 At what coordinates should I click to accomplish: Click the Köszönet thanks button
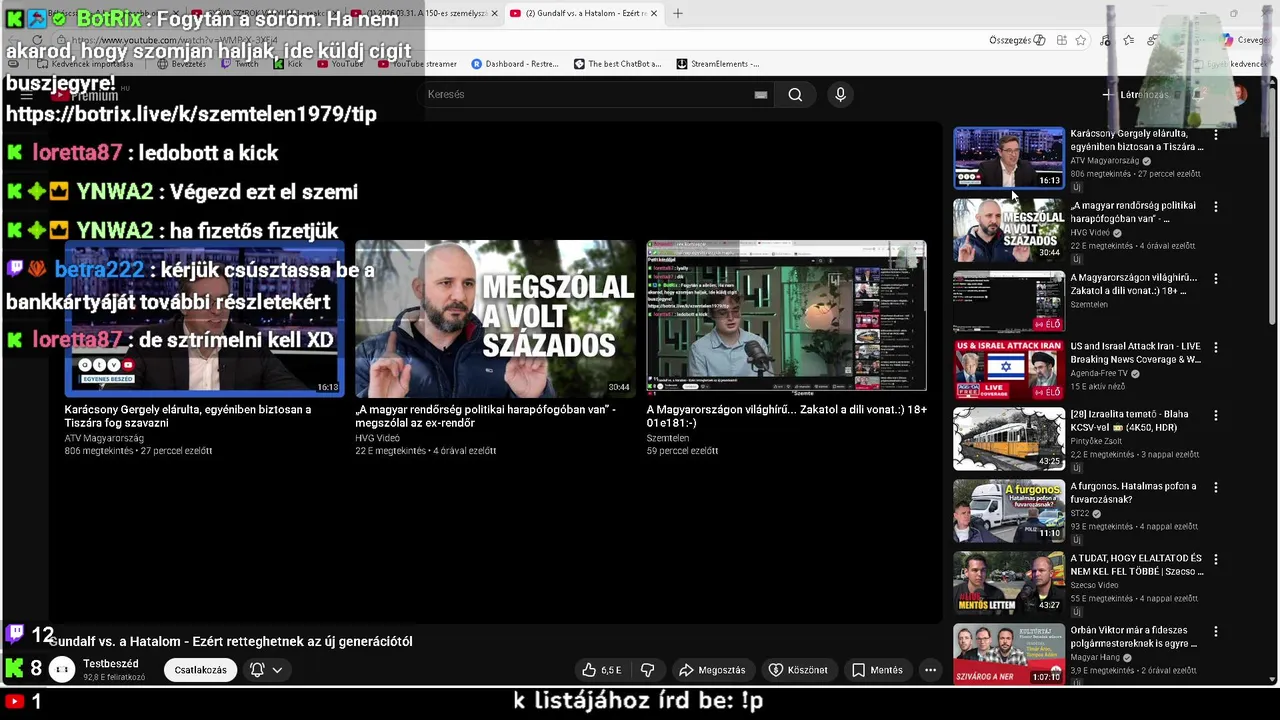[798, 670]
